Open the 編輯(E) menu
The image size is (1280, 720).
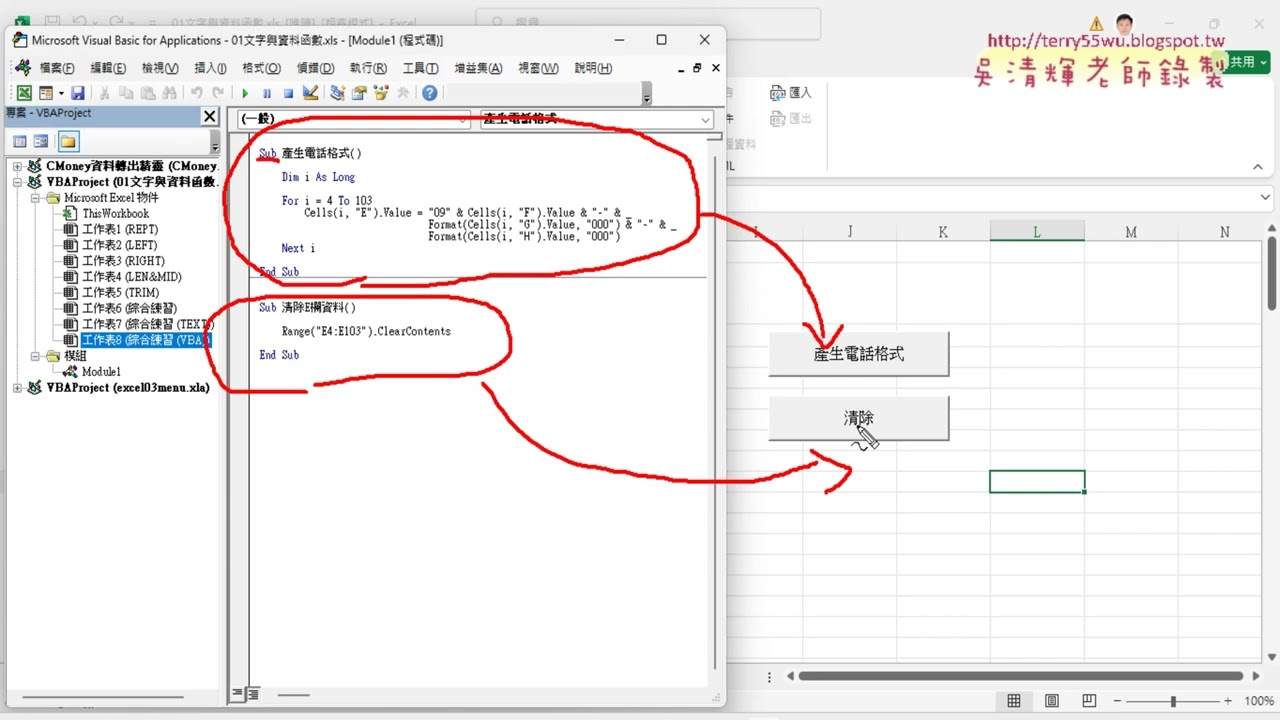pos(108,68)
